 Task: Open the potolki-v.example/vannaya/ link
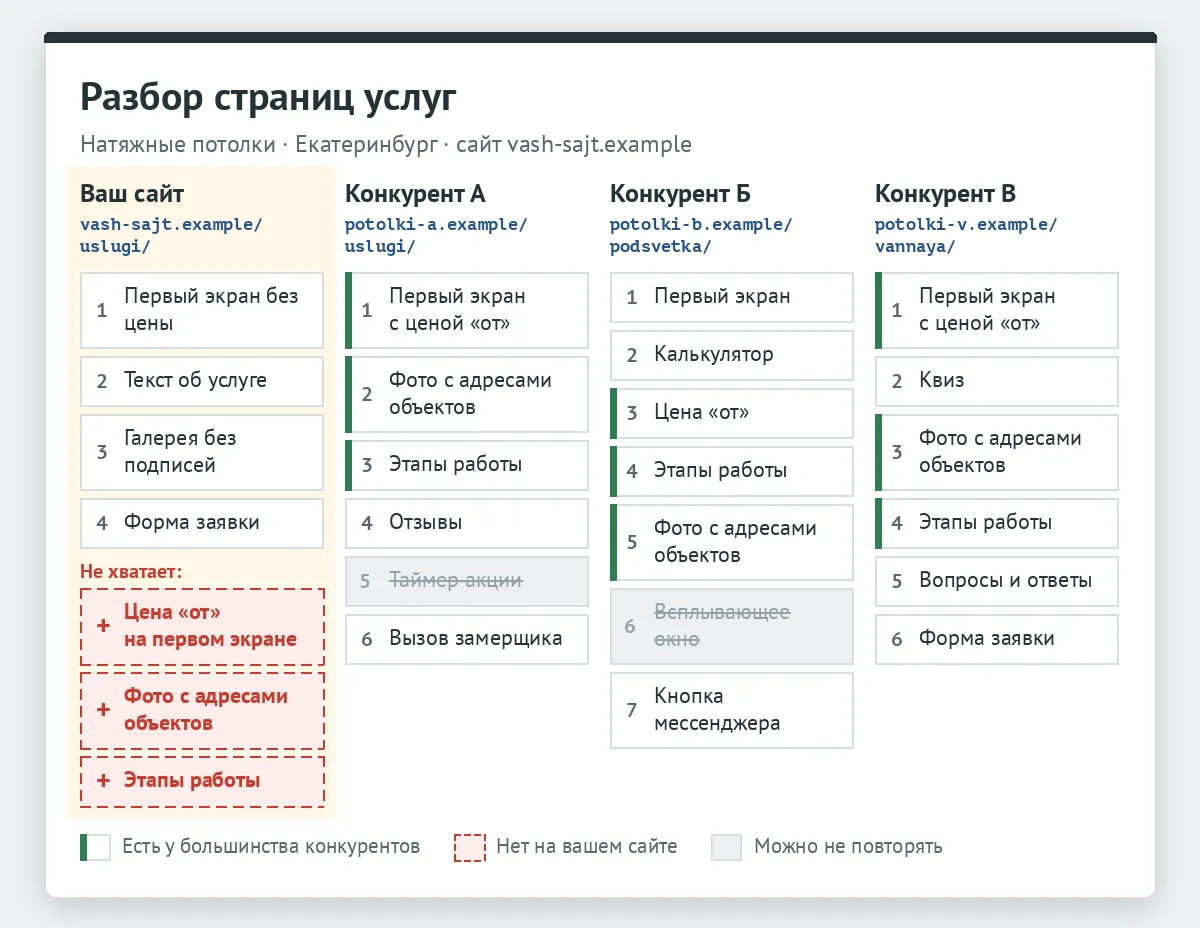966,235
